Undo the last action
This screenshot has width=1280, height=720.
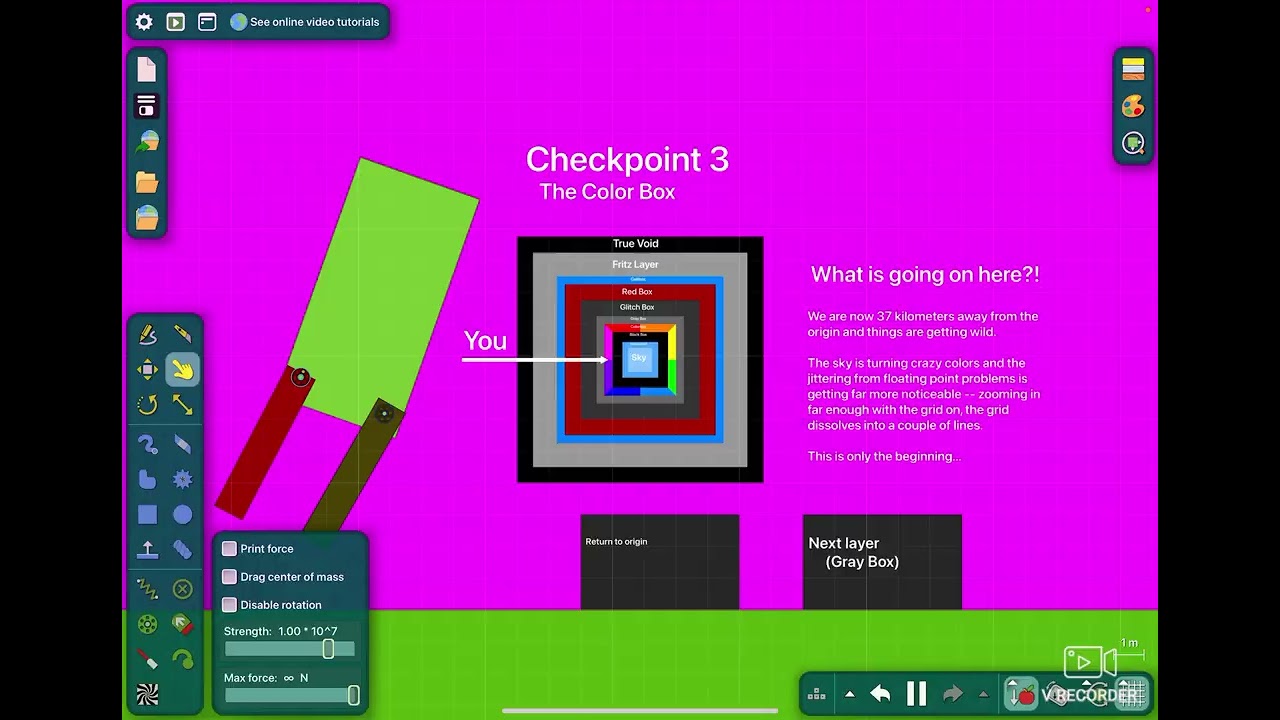[880, 694]
